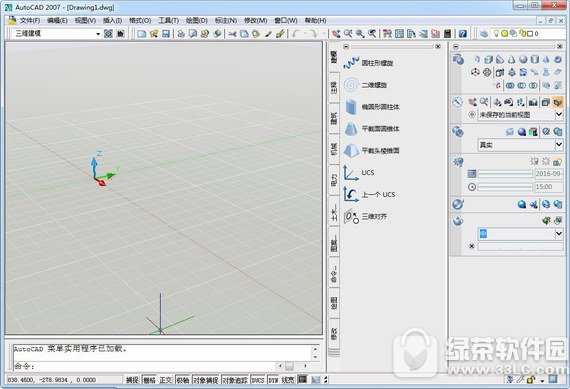This screenshot has height=389, width=570.
Task: Click the Redo arrow icon
Action: tap(313, 34)
